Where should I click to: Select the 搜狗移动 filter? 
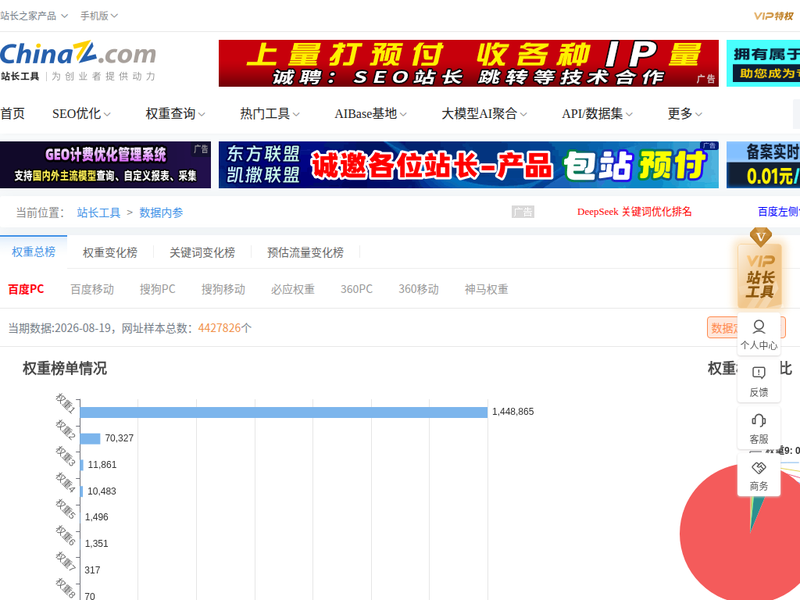pyautogui.click(x=223, y=289)
